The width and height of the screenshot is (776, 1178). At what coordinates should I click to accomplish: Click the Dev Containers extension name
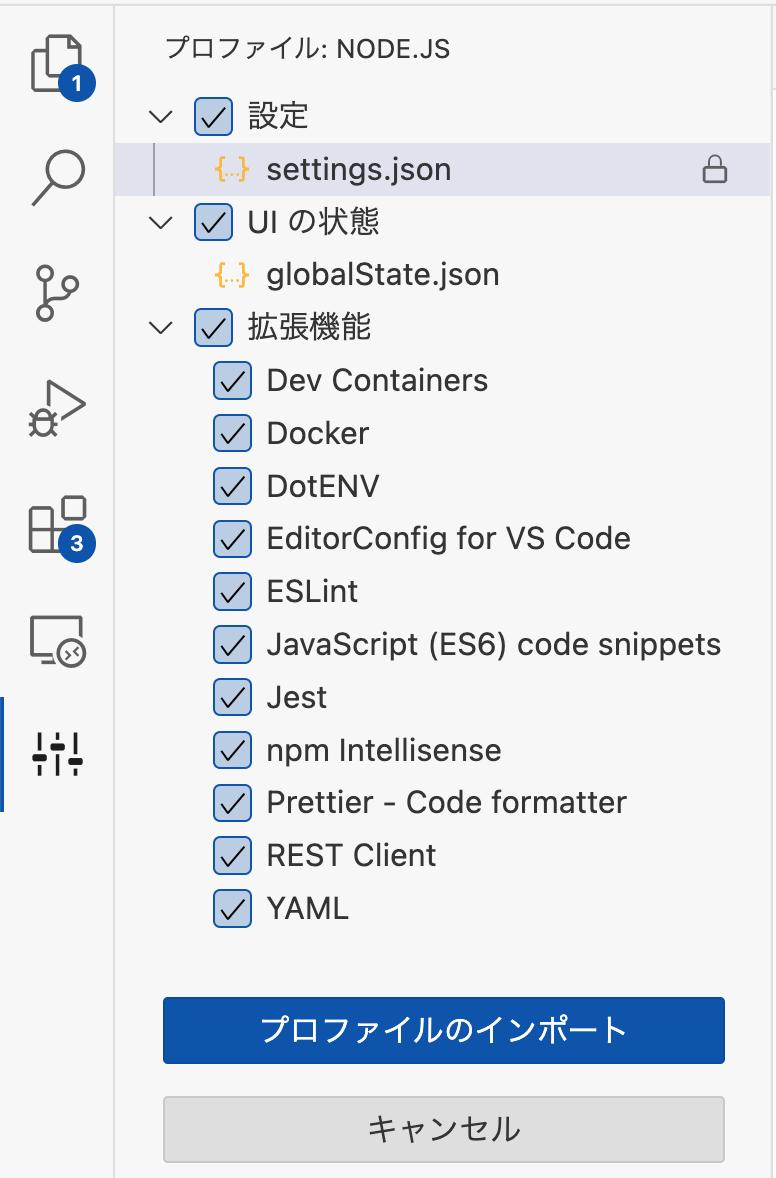coord(377,380)
